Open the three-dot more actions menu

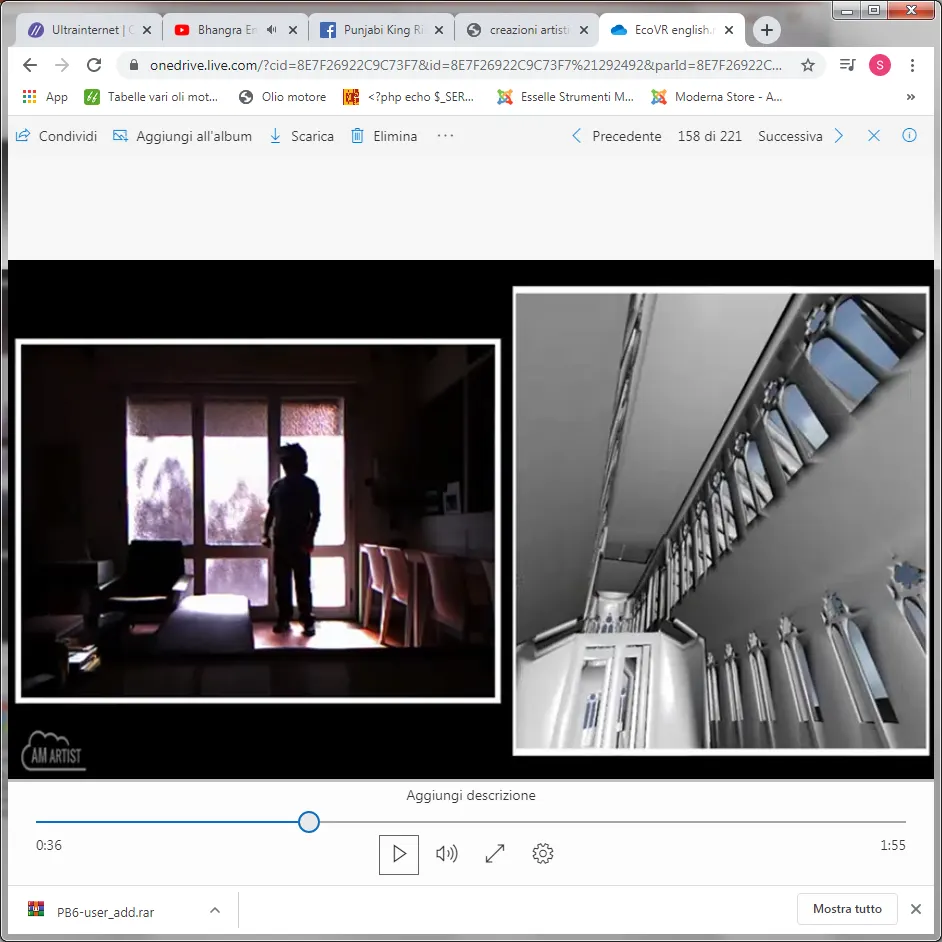coord(445,136)
